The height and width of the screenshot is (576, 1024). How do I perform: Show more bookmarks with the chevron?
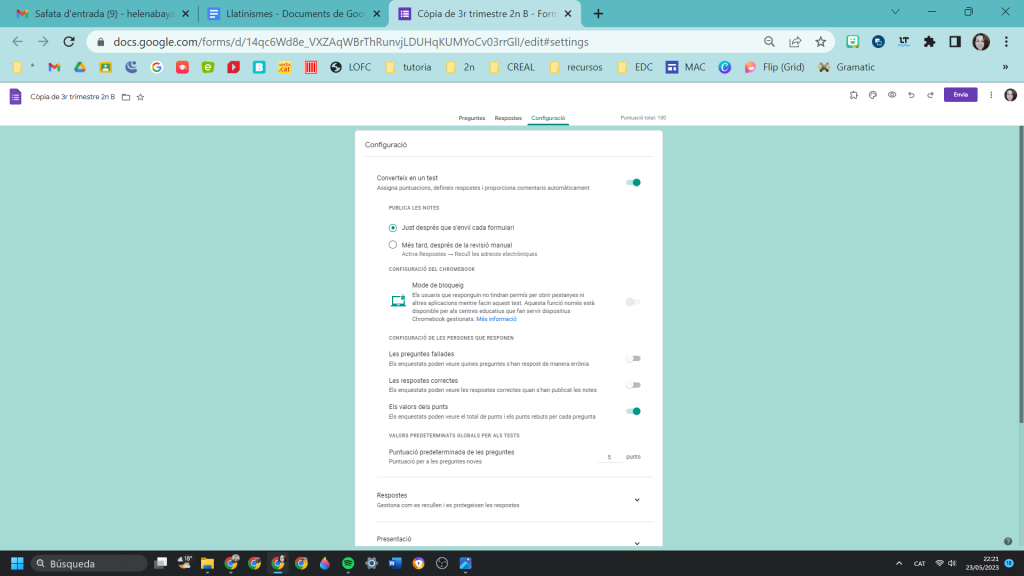[x=1004, y=67]
